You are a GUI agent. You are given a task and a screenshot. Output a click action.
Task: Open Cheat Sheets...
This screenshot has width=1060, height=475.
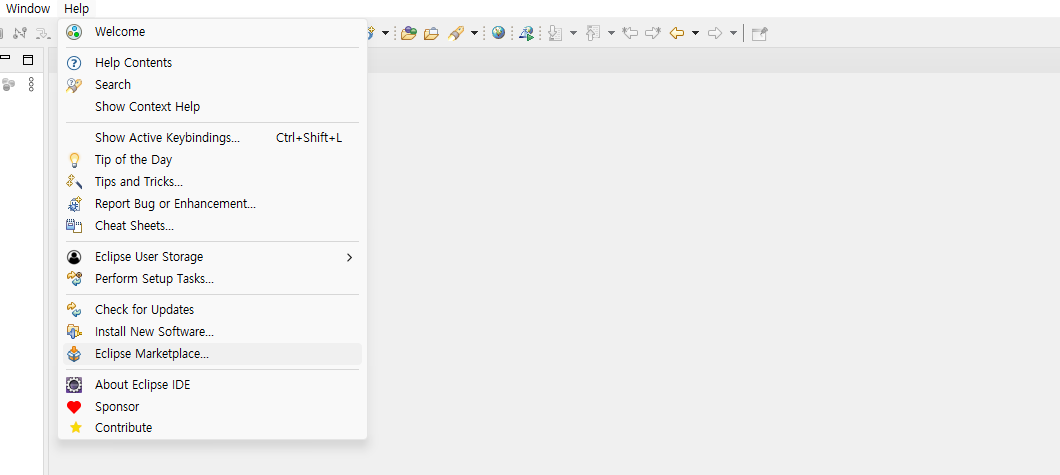[212, 226]
